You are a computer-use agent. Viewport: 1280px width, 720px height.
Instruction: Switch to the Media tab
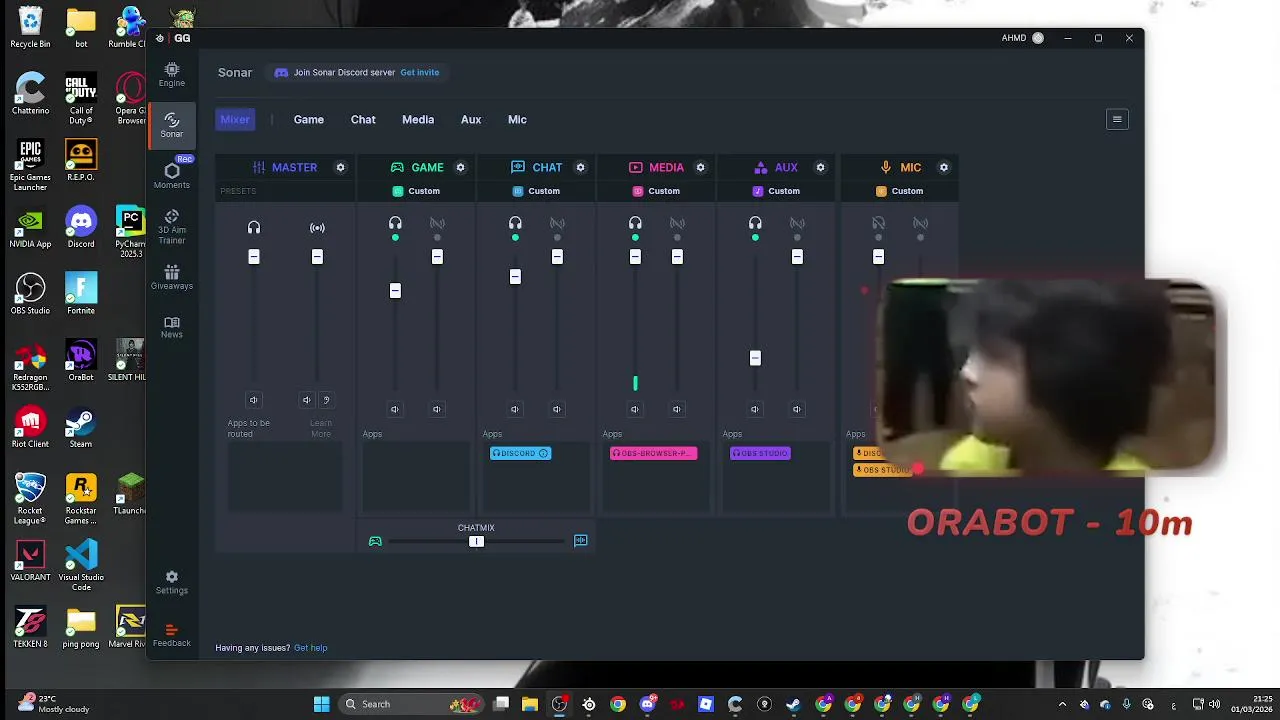click(x=418, y=119)
